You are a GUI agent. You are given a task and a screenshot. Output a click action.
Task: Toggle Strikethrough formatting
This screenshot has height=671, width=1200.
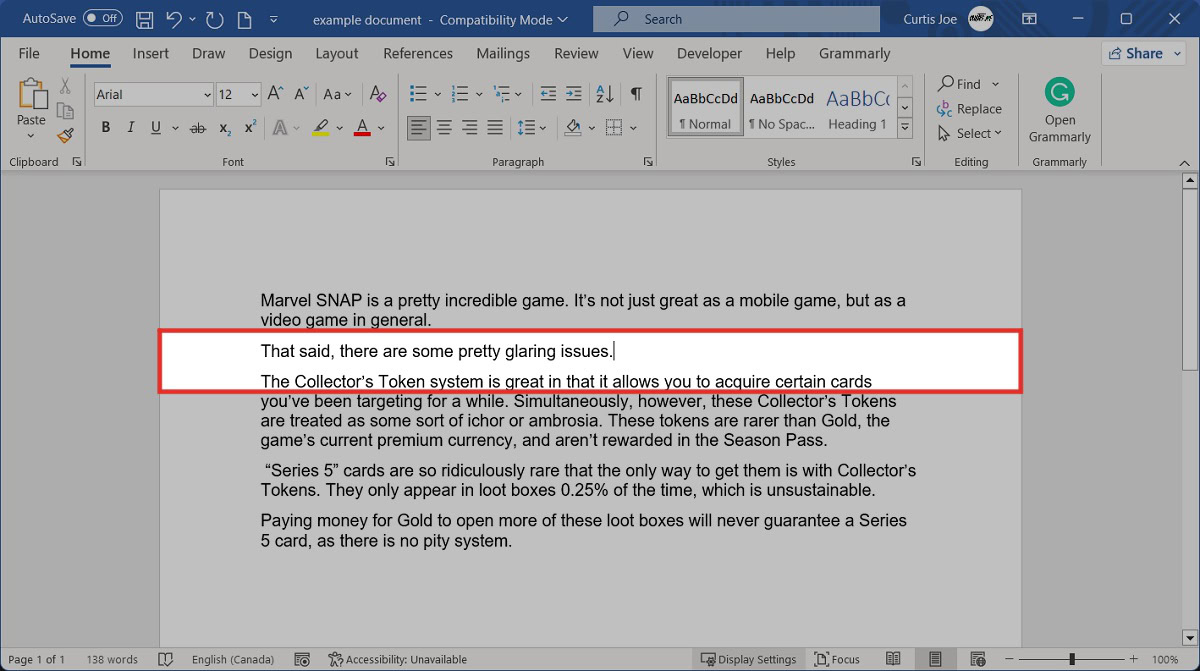[x=198, y=128]
